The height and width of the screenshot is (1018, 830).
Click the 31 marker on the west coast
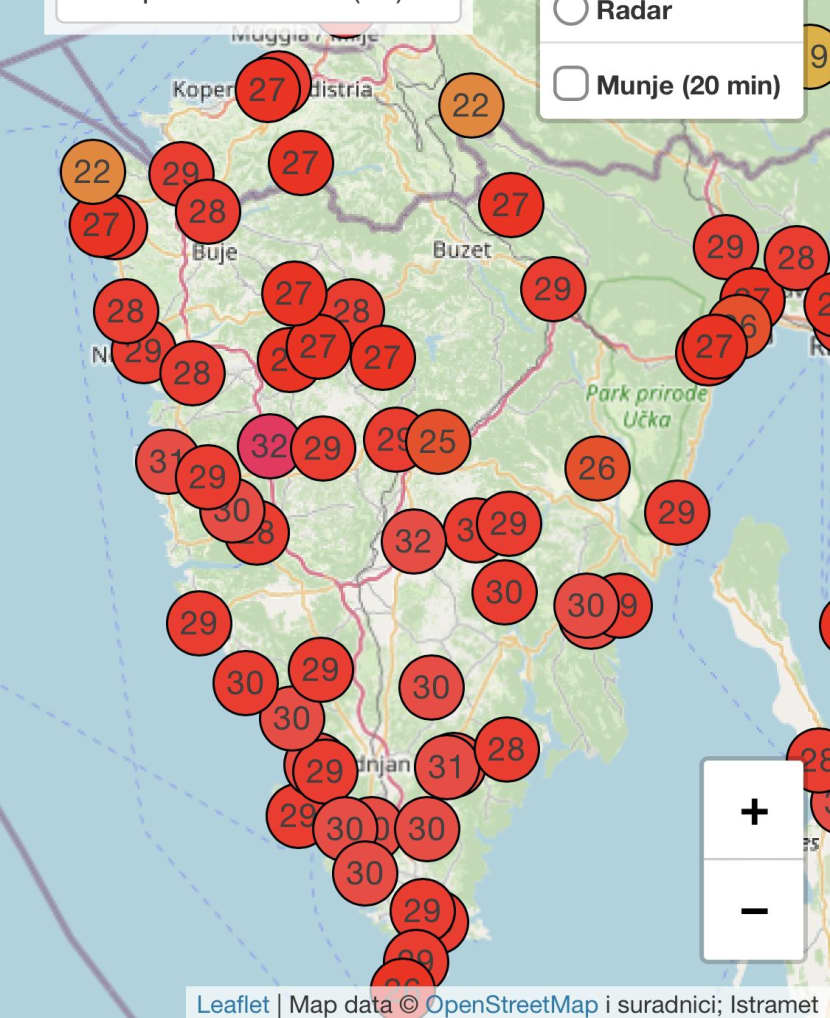point(165,461)
